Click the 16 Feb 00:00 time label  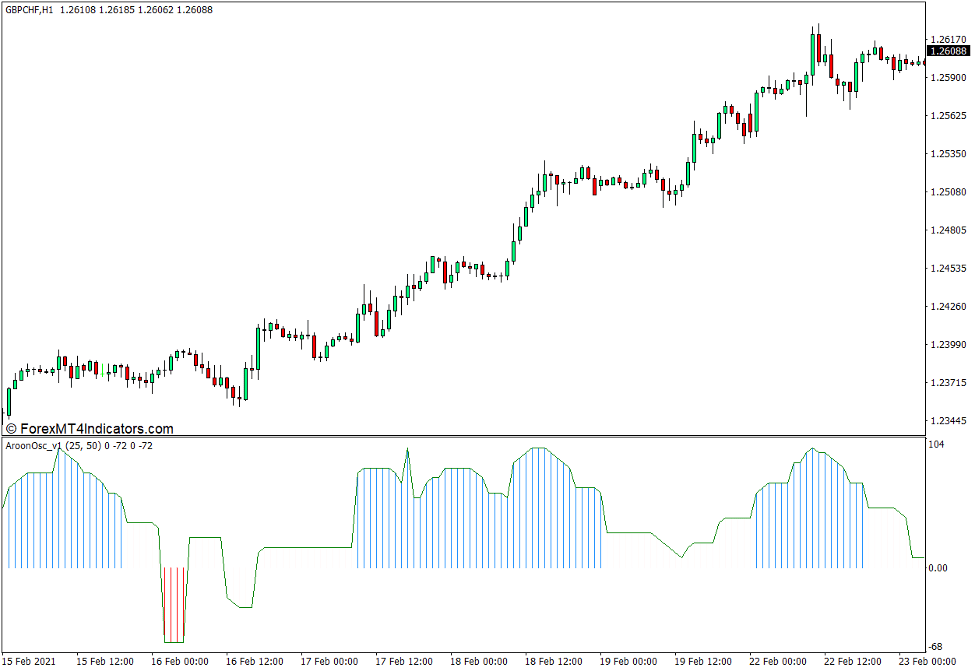click(x=180, y=662)
